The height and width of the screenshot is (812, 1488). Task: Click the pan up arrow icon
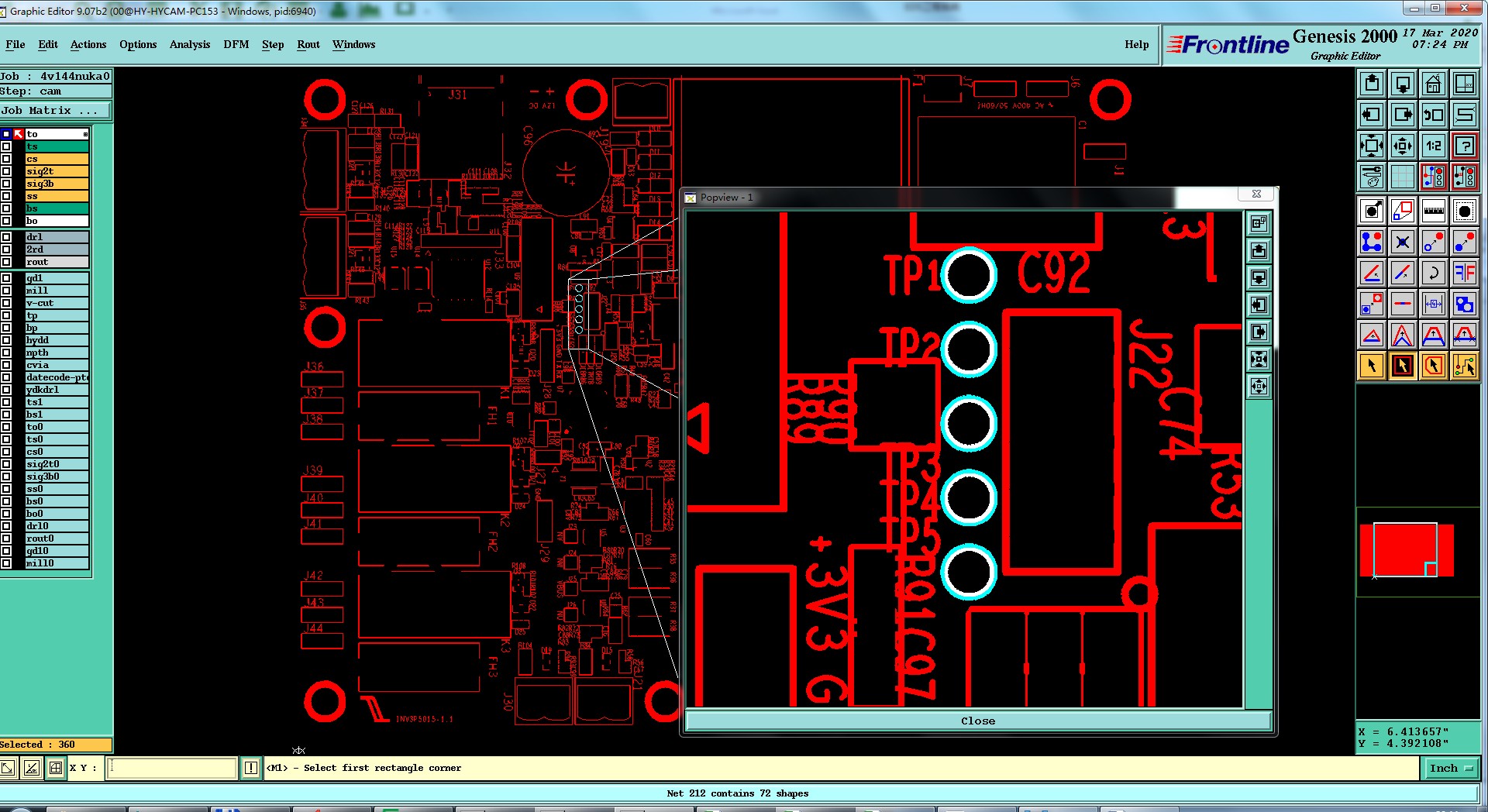coord(1371,84)
